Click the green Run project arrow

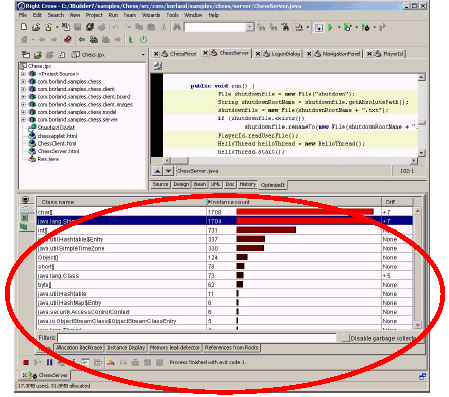click(330, 27)
